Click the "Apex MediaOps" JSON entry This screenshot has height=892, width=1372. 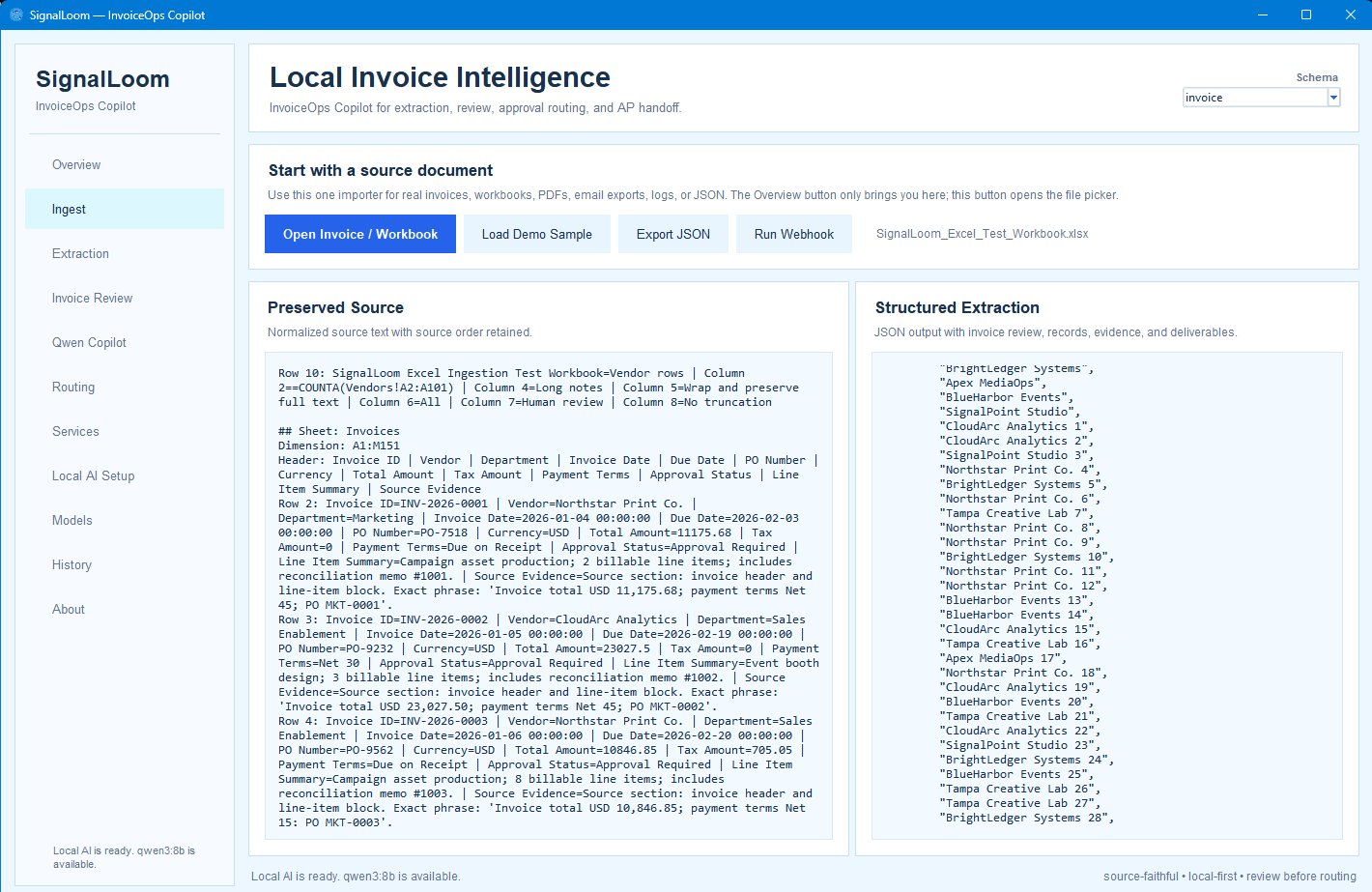tap(992, 383)
